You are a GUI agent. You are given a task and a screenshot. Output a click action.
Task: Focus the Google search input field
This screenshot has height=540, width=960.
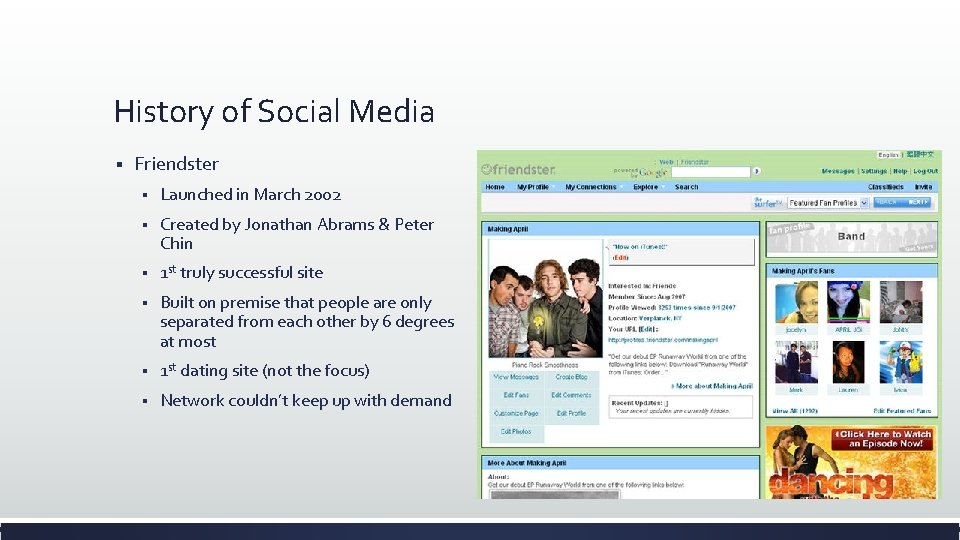tap(711, 172)
